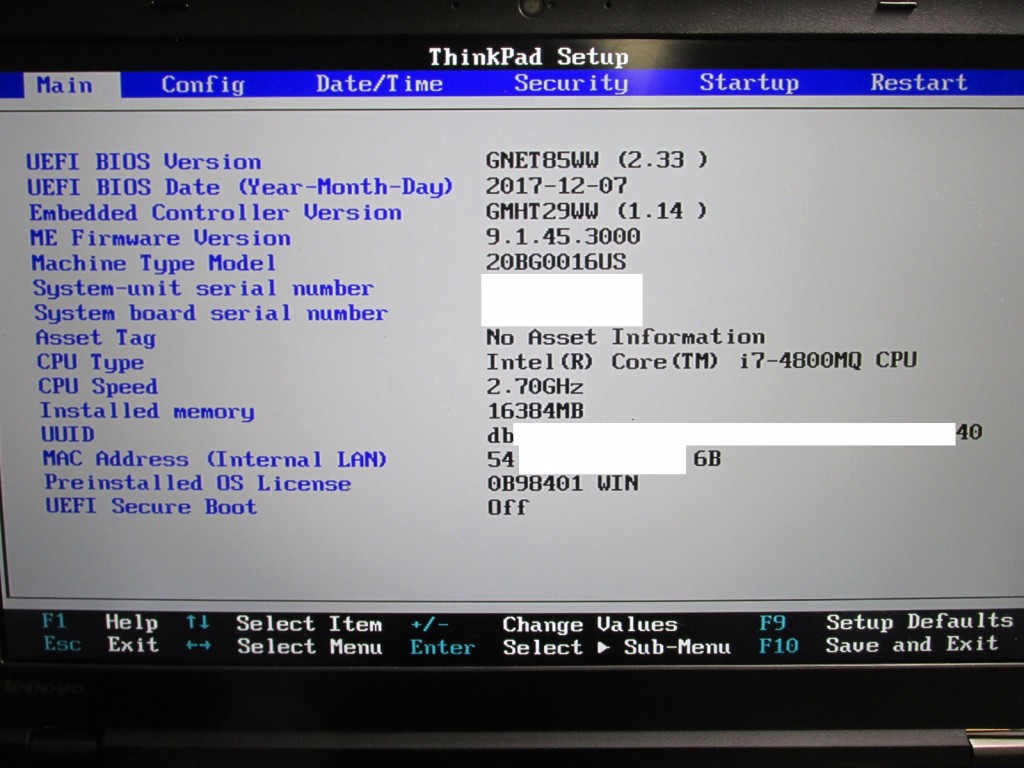Click the UEFI BIOS Version label
Screen dimensions: 1024x768
click(144, 161)
